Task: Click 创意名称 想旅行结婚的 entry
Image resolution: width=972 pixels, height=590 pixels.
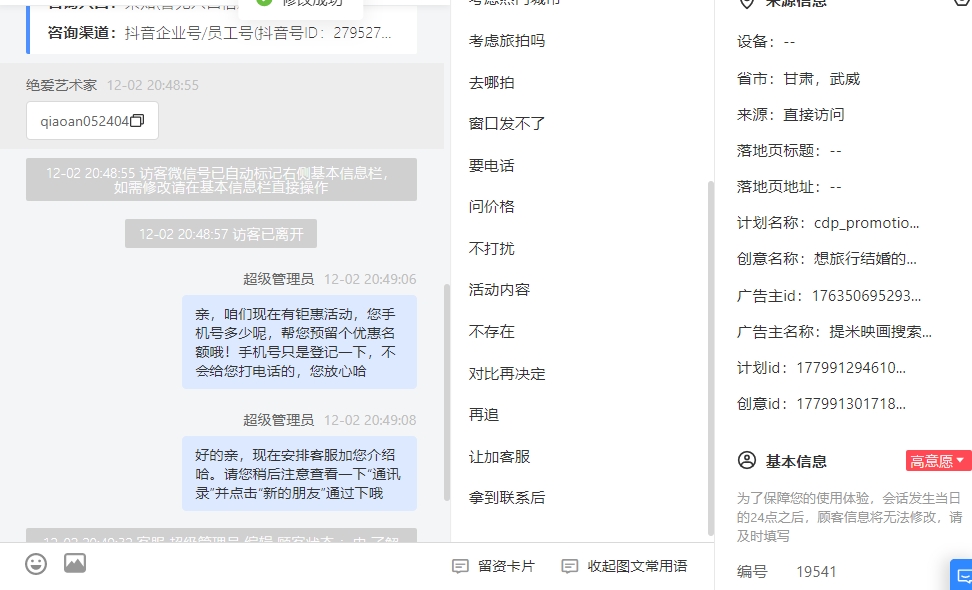Action: coord(827,258)
